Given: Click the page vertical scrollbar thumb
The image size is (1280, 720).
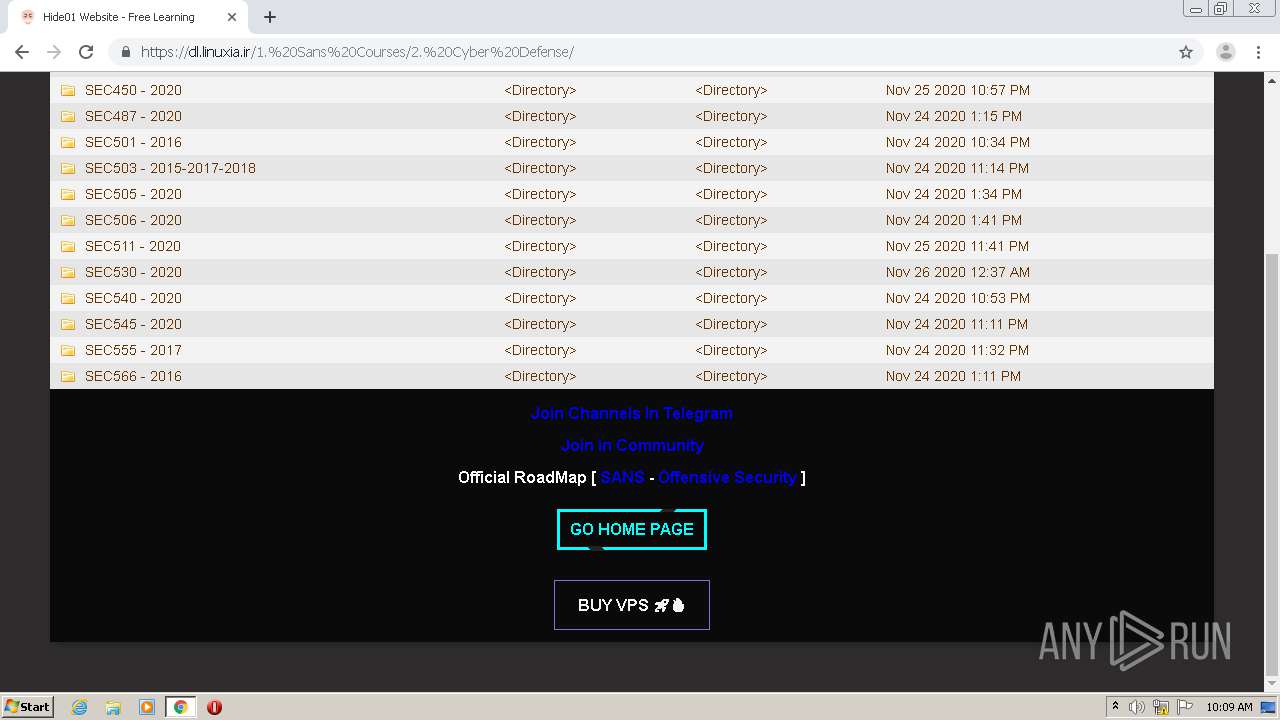Looking at the screenshot, I should 1272,464.
